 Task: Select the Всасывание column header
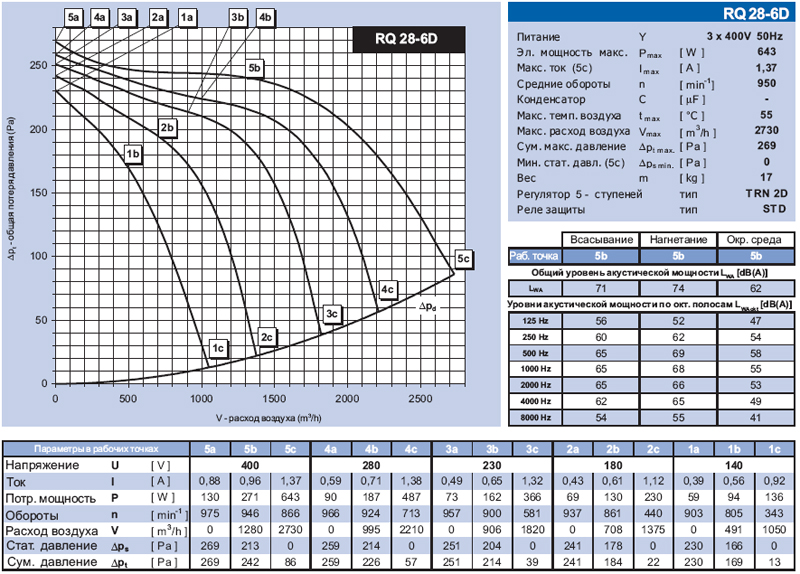[x=600, y=240]
